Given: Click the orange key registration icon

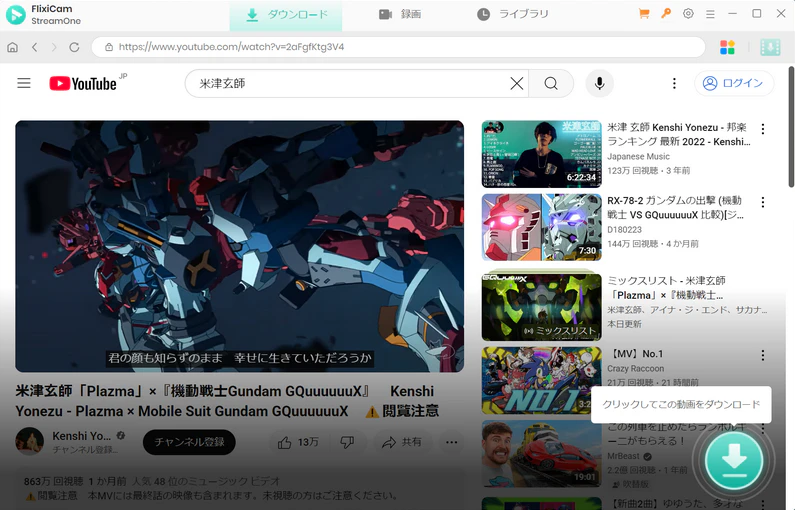Looking at the screenshot, I should coord(666,14).
